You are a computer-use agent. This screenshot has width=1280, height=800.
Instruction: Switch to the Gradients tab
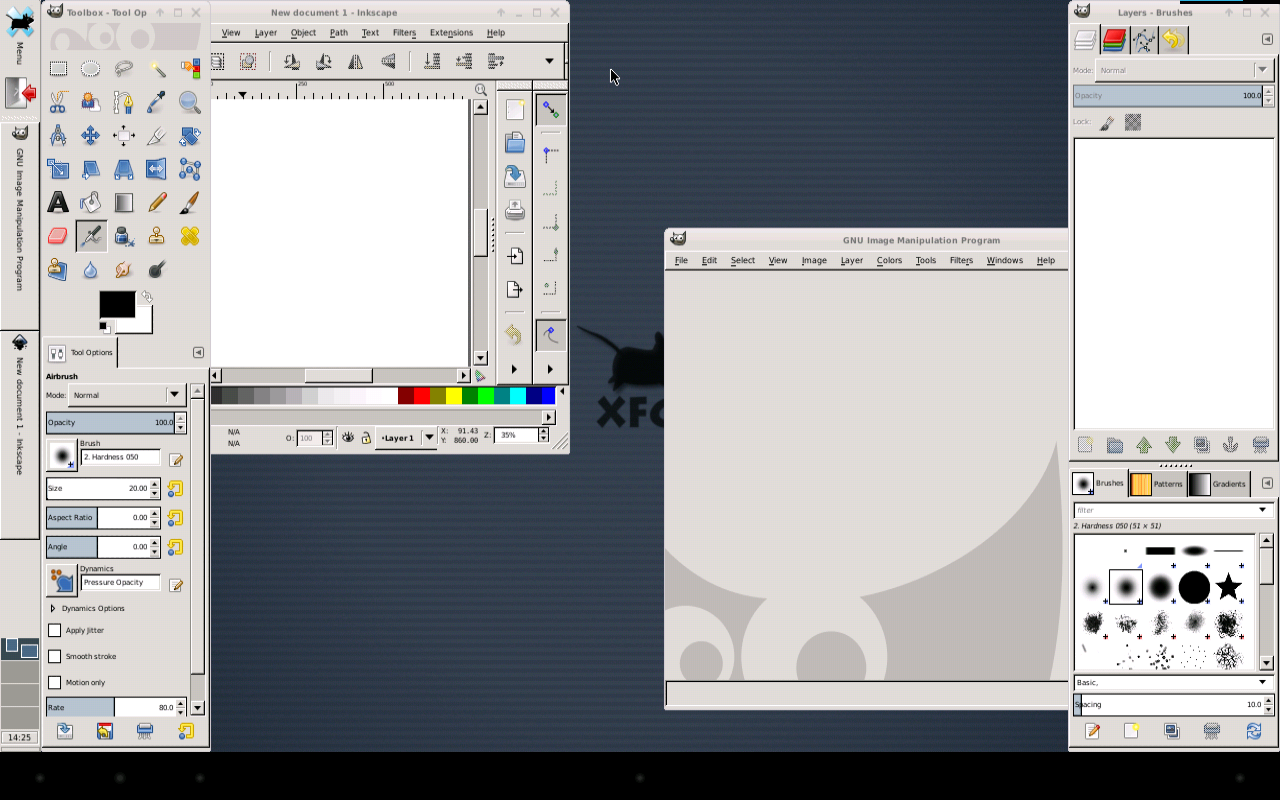(1218, 484)
